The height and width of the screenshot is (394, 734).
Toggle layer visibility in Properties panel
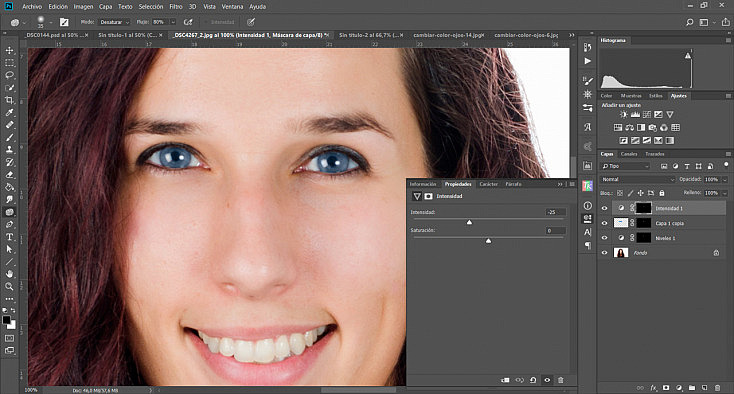pyautogui.click(x=547, y=380)
